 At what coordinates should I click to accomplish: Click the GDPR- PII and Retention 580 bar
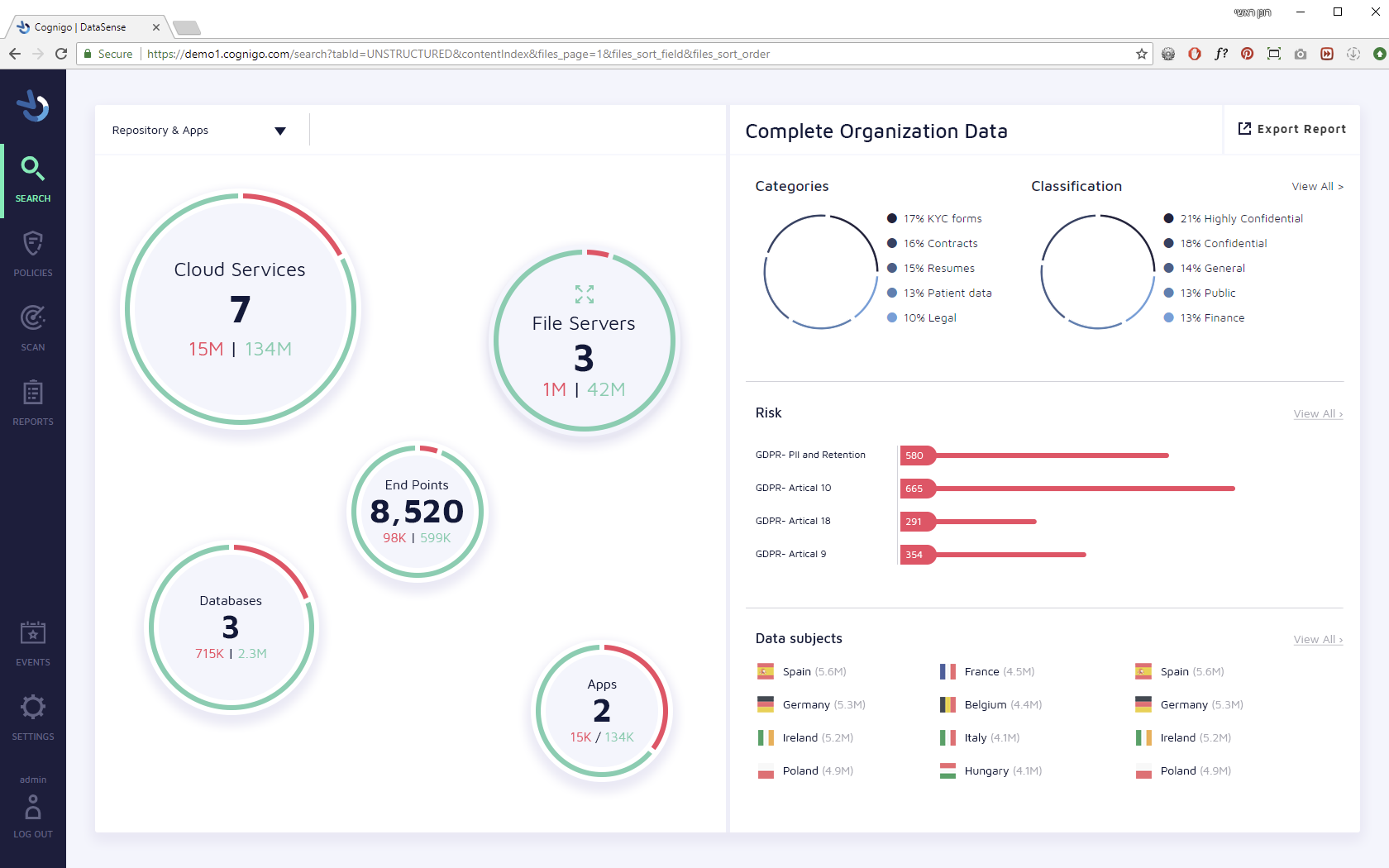click(x=1034, y=455)
